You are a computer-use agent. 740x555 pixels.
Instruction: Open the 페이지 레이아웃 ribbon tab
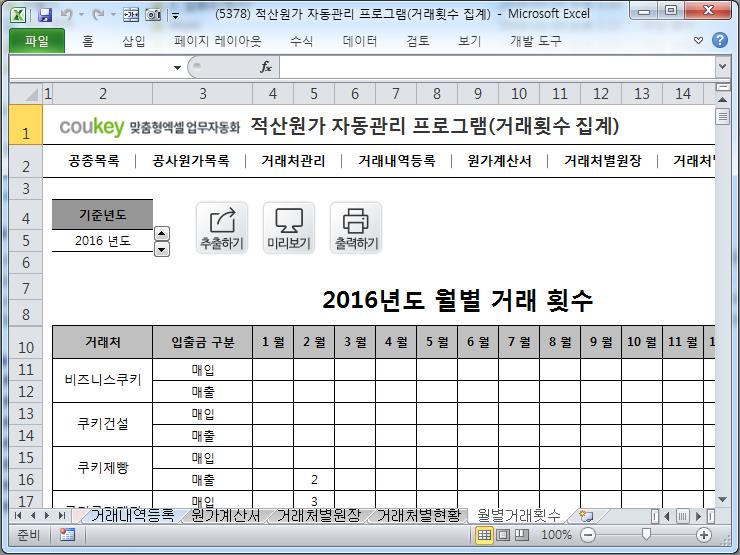tap(218, 41)
